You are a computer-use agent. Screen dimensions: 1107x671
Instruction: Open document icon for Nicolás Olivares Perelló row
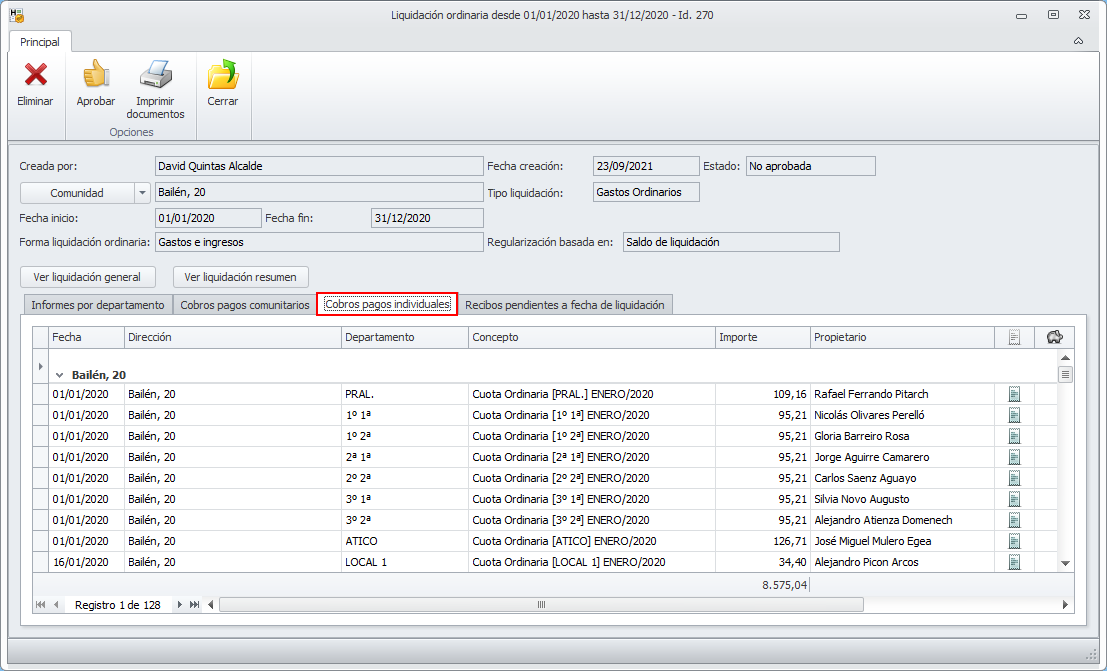pos(1015,415)
